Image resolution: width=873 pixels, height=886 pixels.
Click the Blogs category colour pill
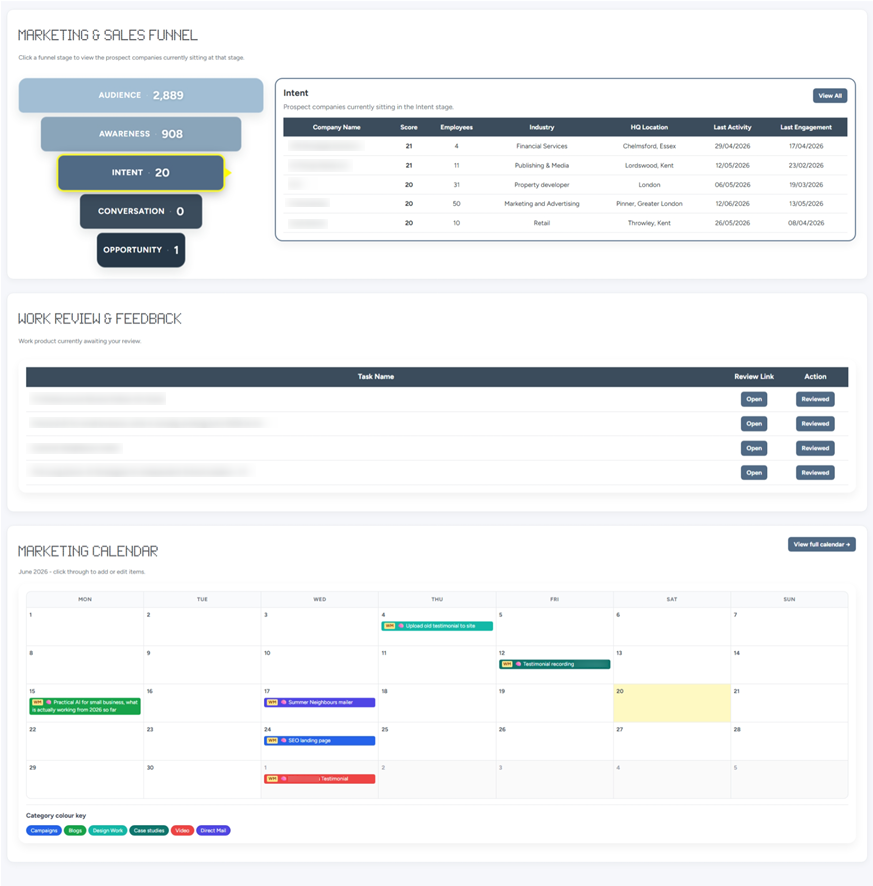click(75, 830)
